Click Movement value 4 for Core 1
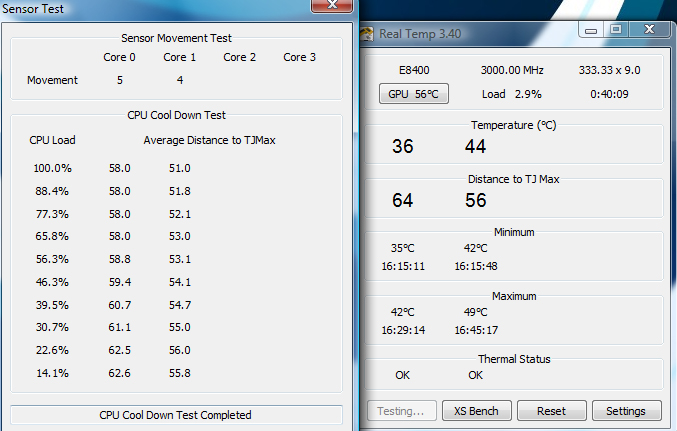 pos(180,80)
